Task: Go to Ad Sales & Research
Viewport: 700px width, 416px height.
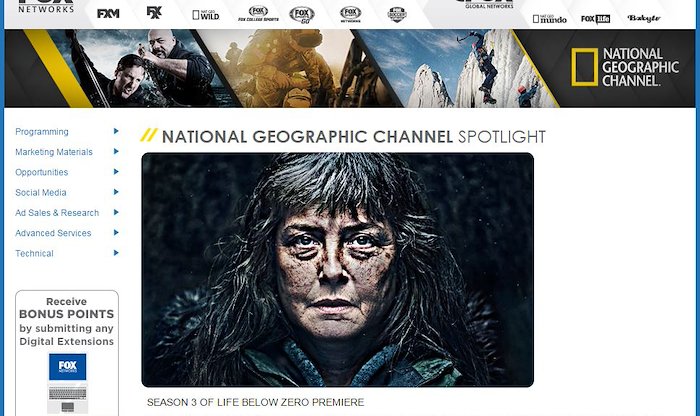Action: 57,213
